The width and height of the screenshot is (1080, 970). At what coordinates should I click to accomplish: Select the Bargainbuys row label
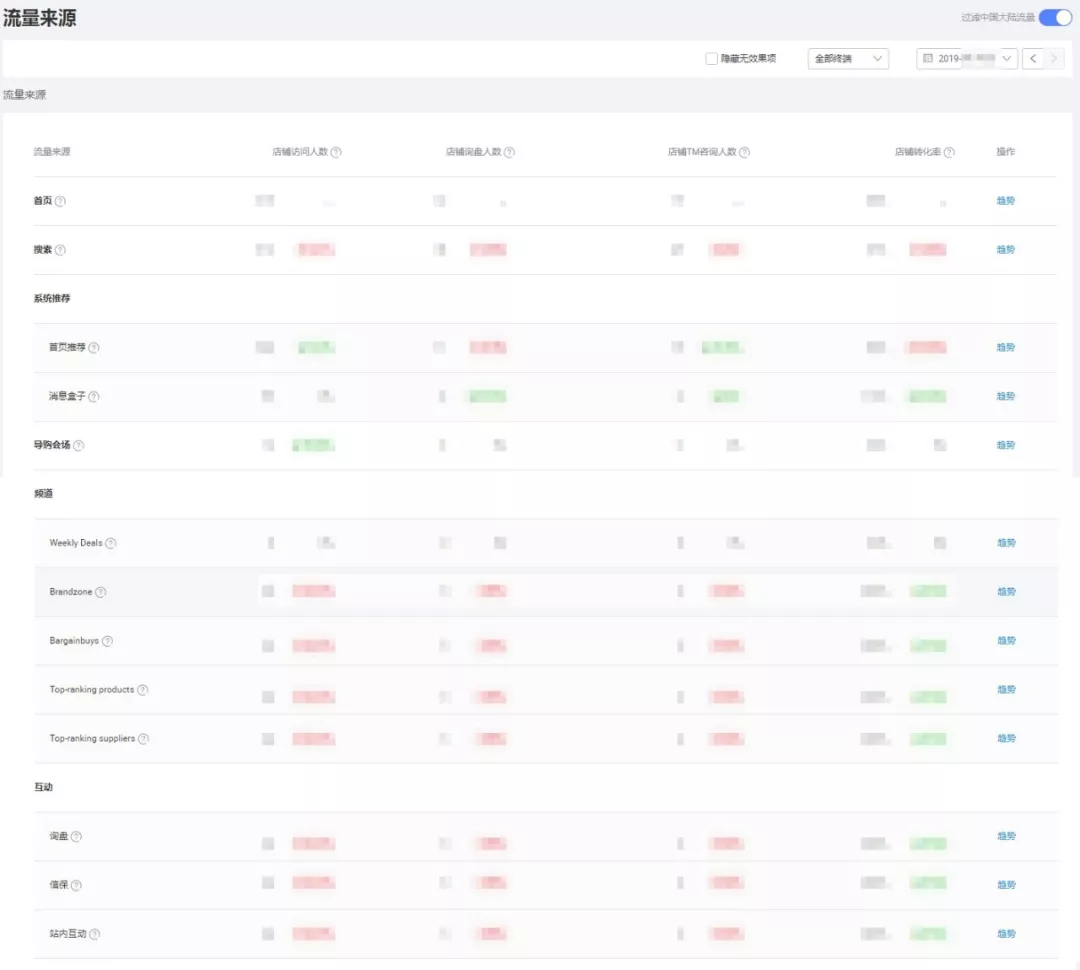(74, 641)
